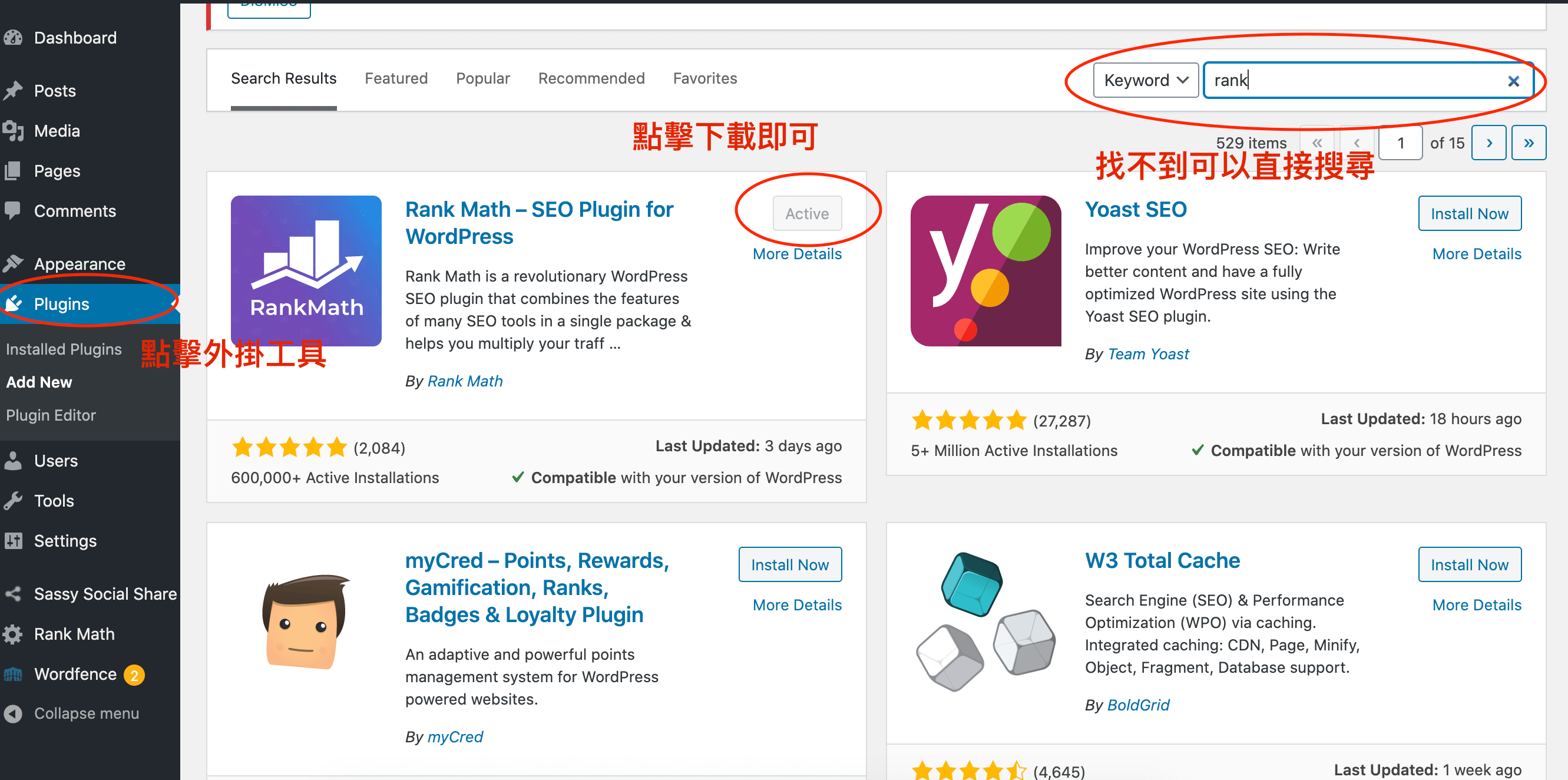Image resolution: width=1568 pixels, height=780 pixels.
Task: Click the Sassy Social Share icon
Action: pyautogui.click(x=13, y=594)
